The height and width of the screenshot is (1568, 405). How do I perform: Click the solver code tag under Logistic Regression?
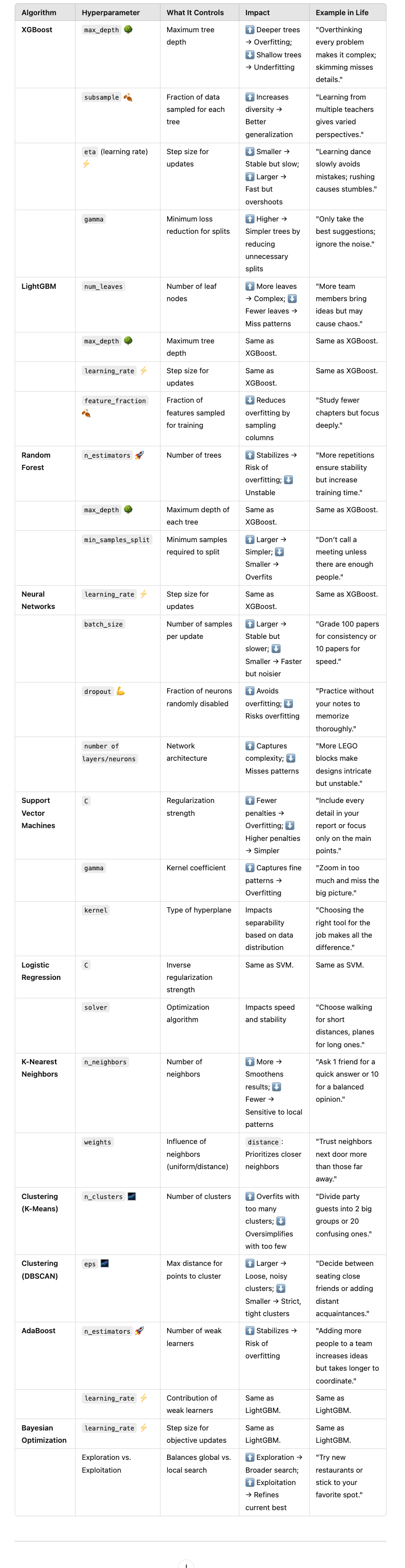pos(95,1007)
